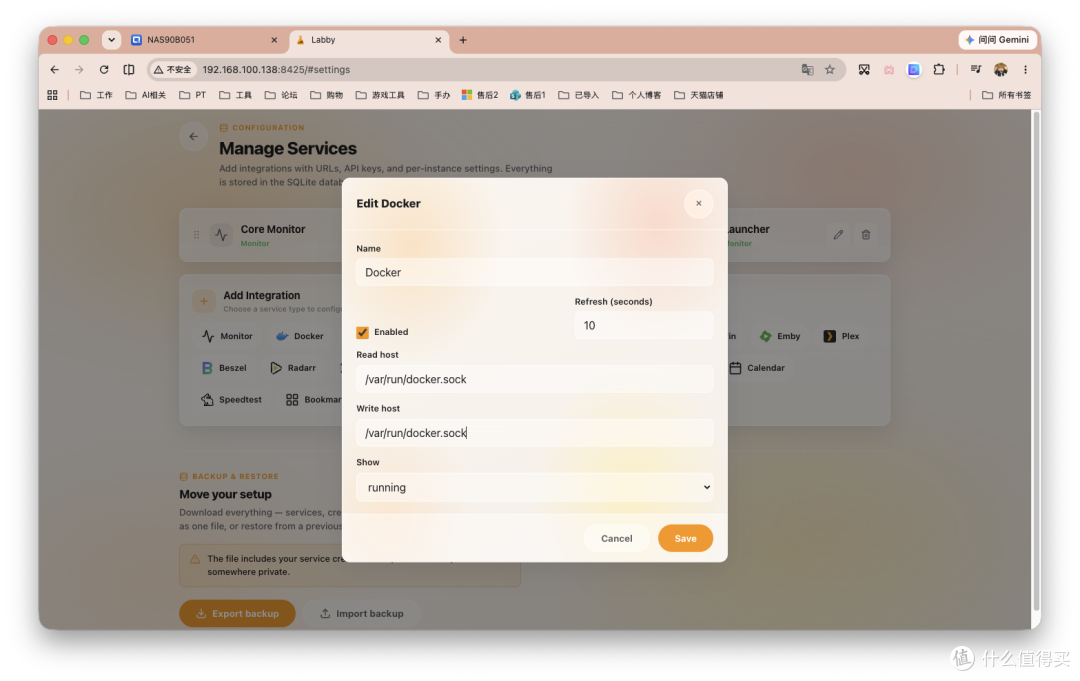Click the profile avatar icon
The image size is (1080, 681).
(x=1001, y=70)
